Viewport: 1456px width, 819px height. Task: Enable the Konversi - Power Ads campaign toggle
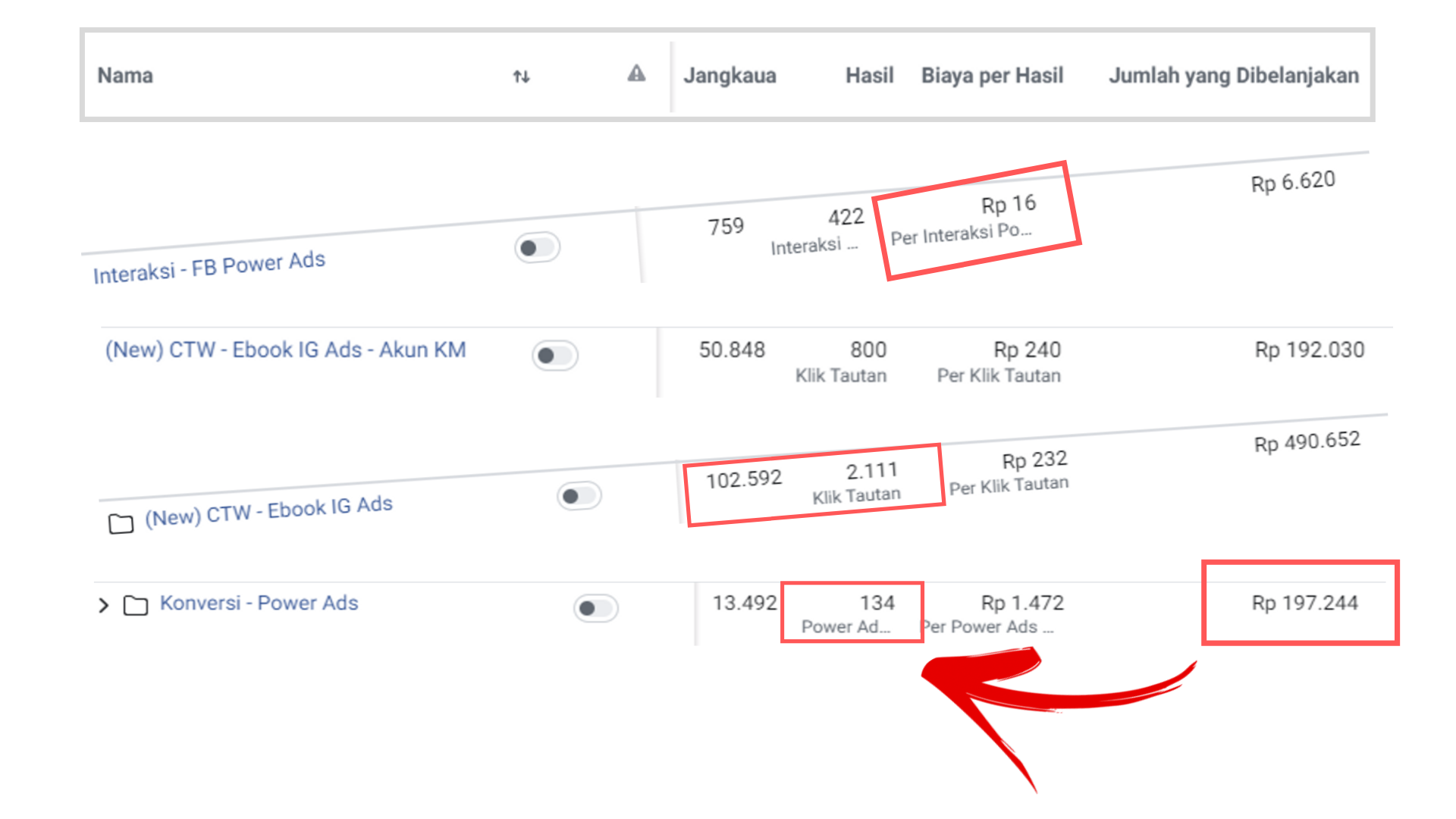pos(596,608)
